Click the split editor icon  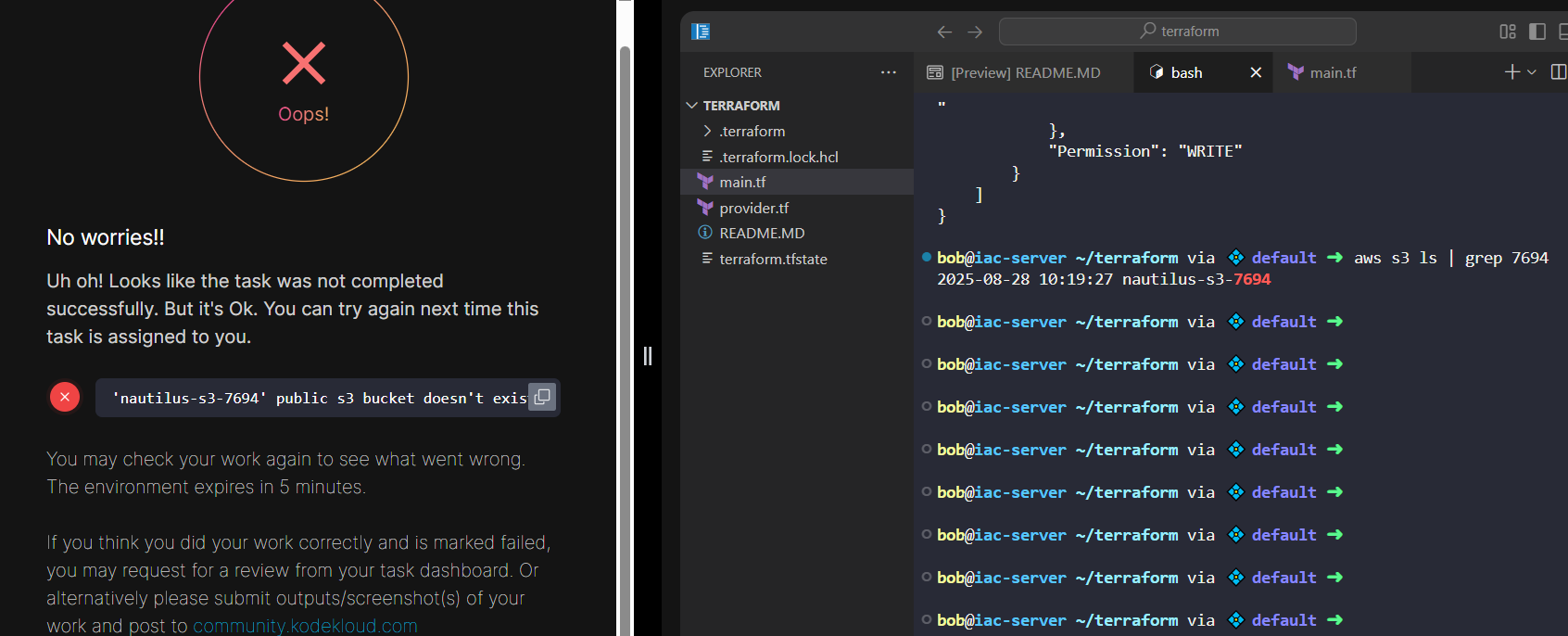(x=1559, y=72)
